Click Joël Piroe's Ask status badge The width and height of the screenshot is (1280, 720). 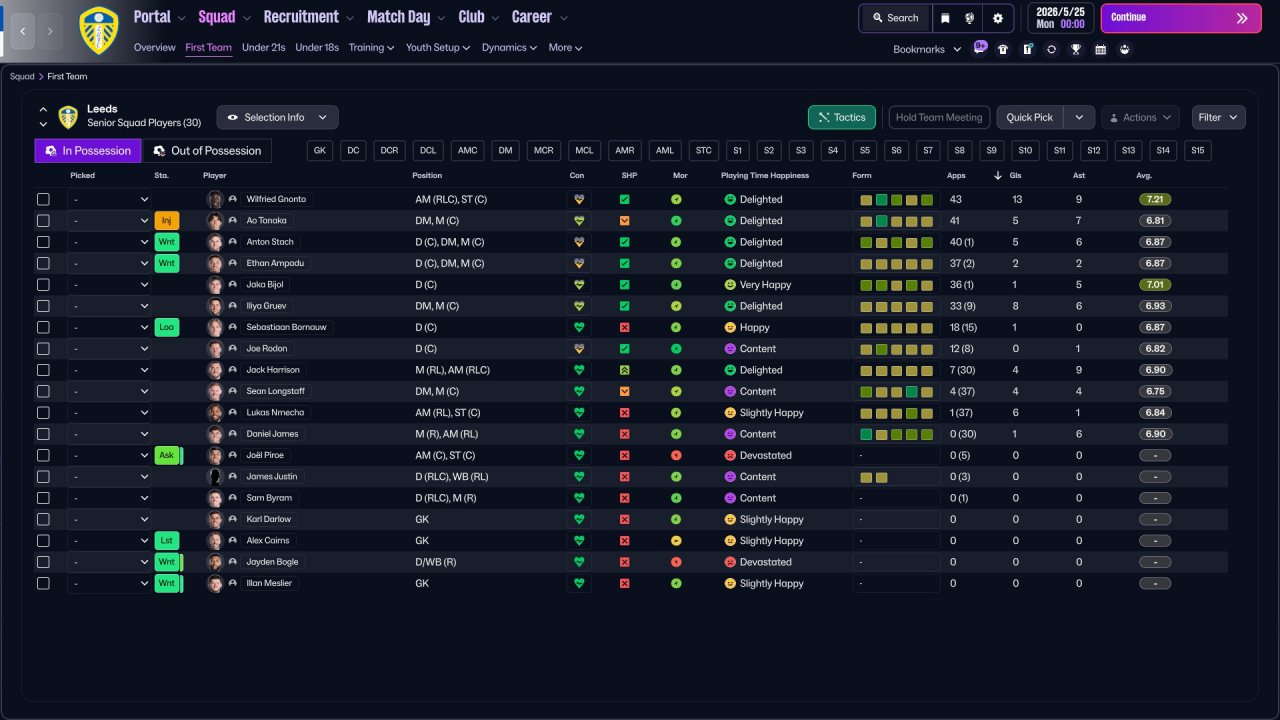[167, 455]
